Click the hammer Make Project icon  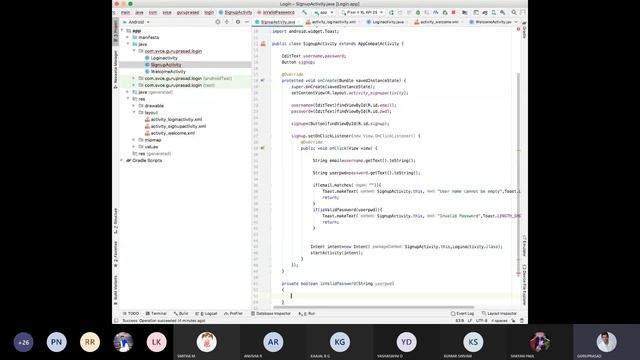coord(304,12)
